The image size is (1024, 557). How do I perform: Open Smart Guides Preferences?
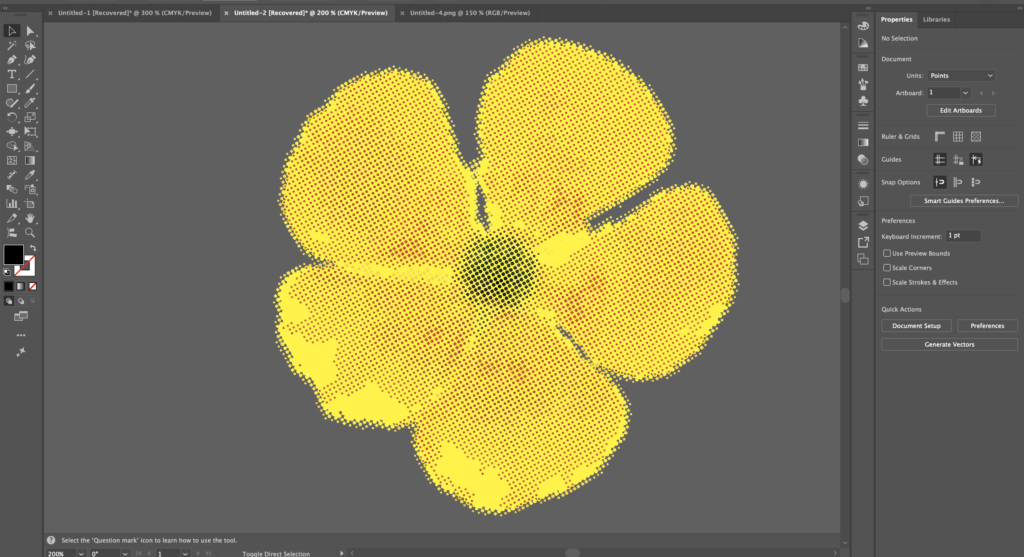point(963,201)
